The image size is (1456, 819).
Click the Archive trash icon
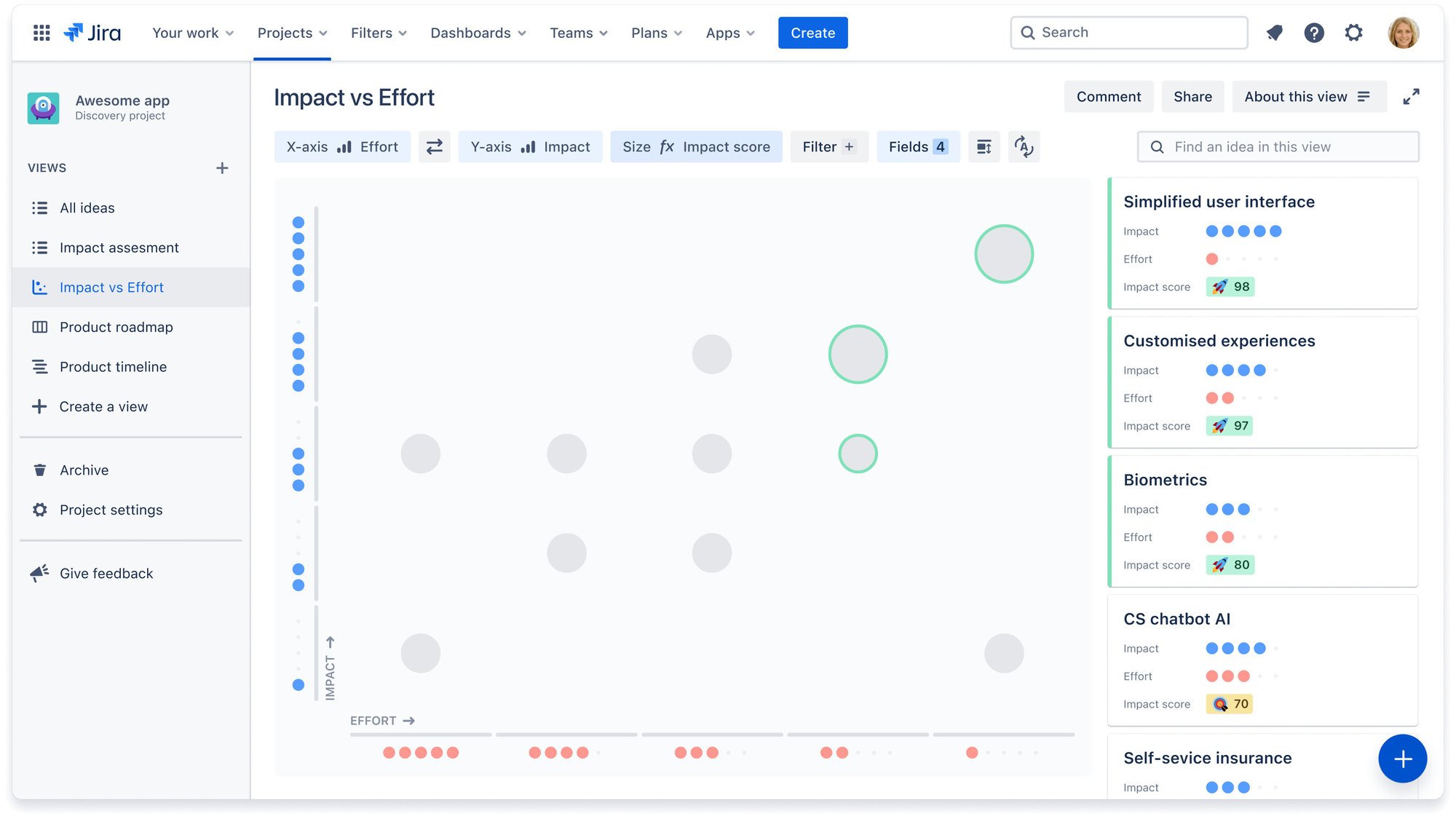[40, 470]
